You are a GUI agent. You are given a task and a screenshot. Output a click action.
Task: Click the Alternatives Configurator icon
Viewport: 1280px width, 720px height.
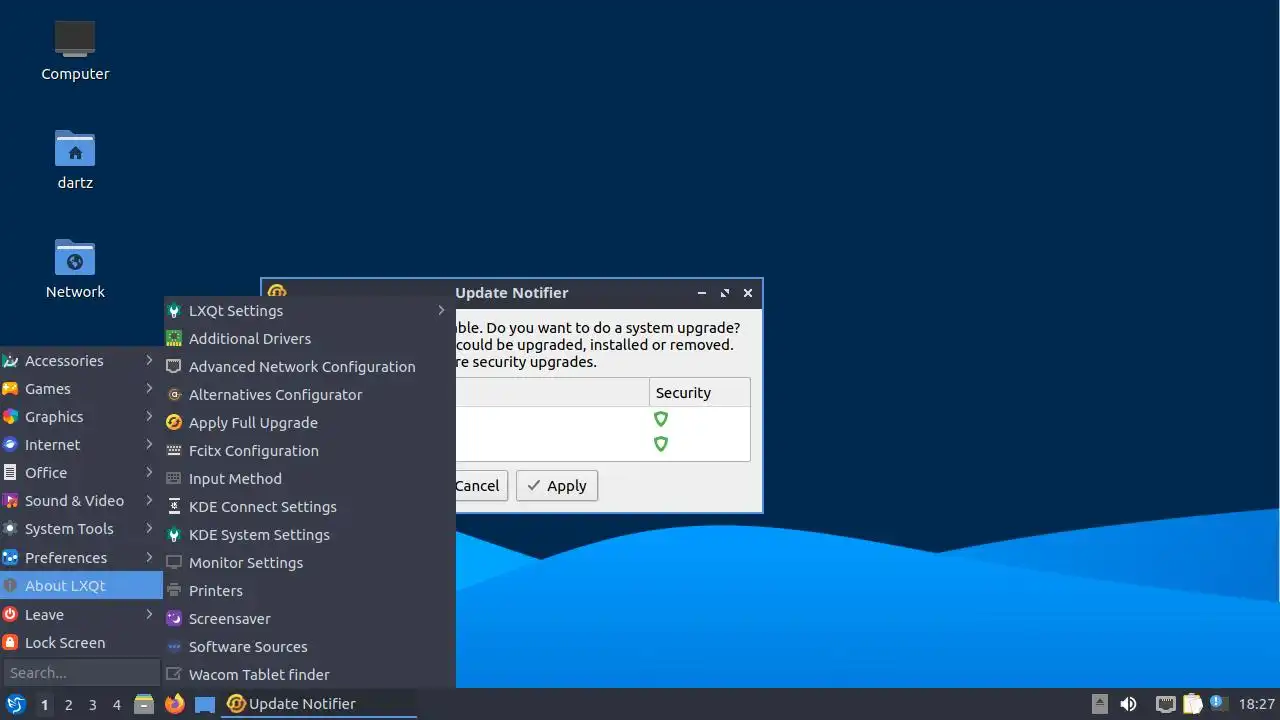pos(174,395)
